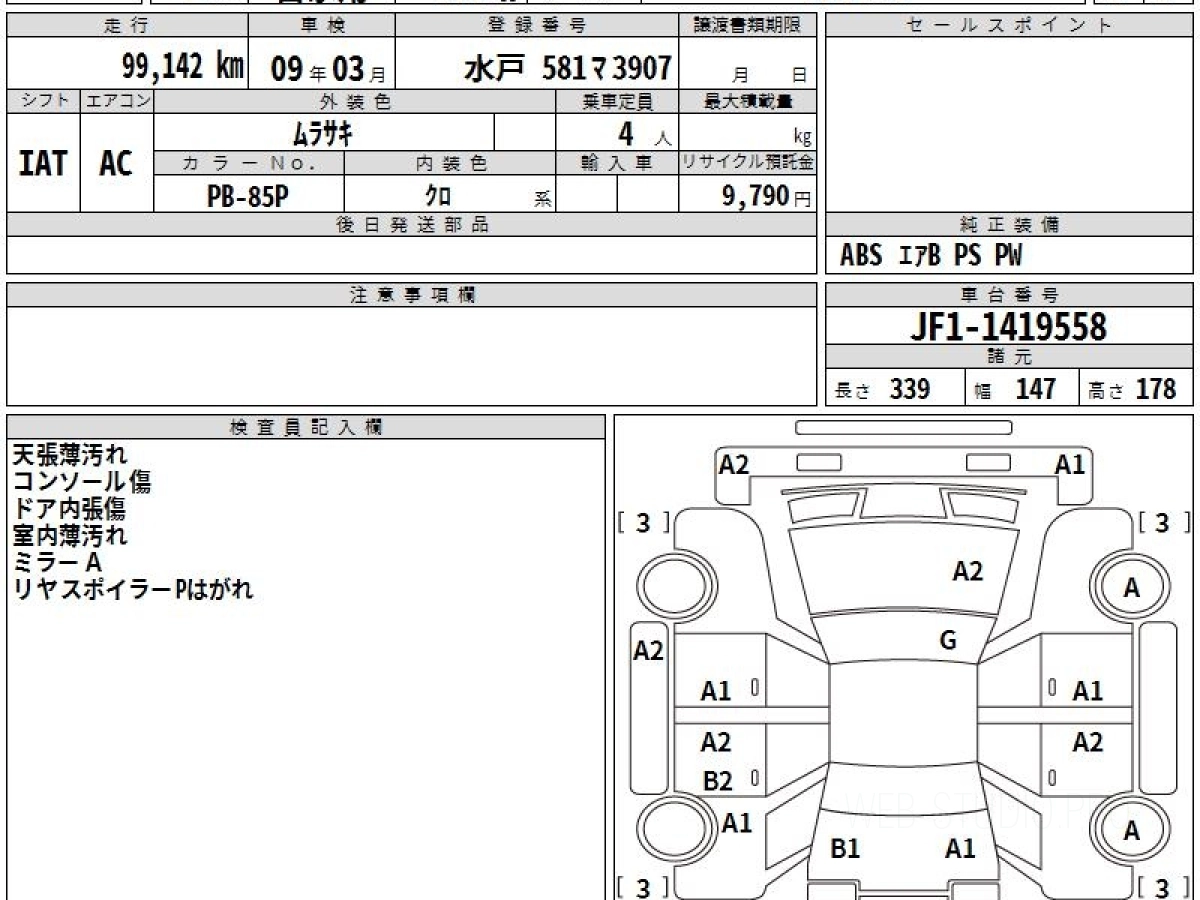Click the 検査員記入欄 header bar
This screenshot has height=900, width=1200.
[x=306, y=426]
